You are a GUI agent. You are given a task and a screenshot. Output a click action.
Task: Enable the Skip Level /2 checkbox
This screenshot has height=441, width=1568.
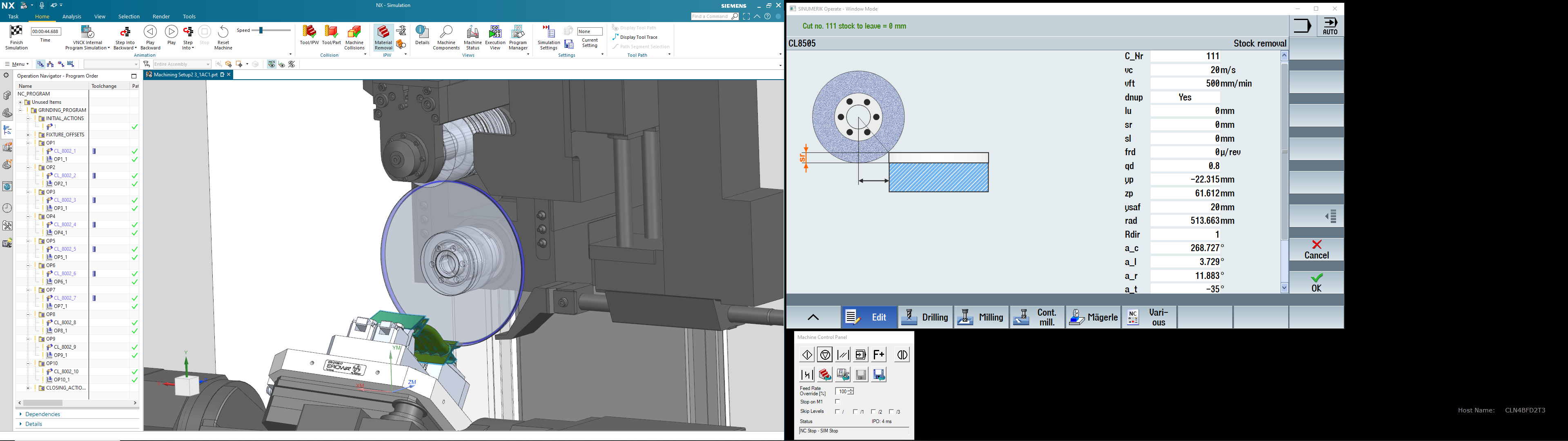pos(874,412)
